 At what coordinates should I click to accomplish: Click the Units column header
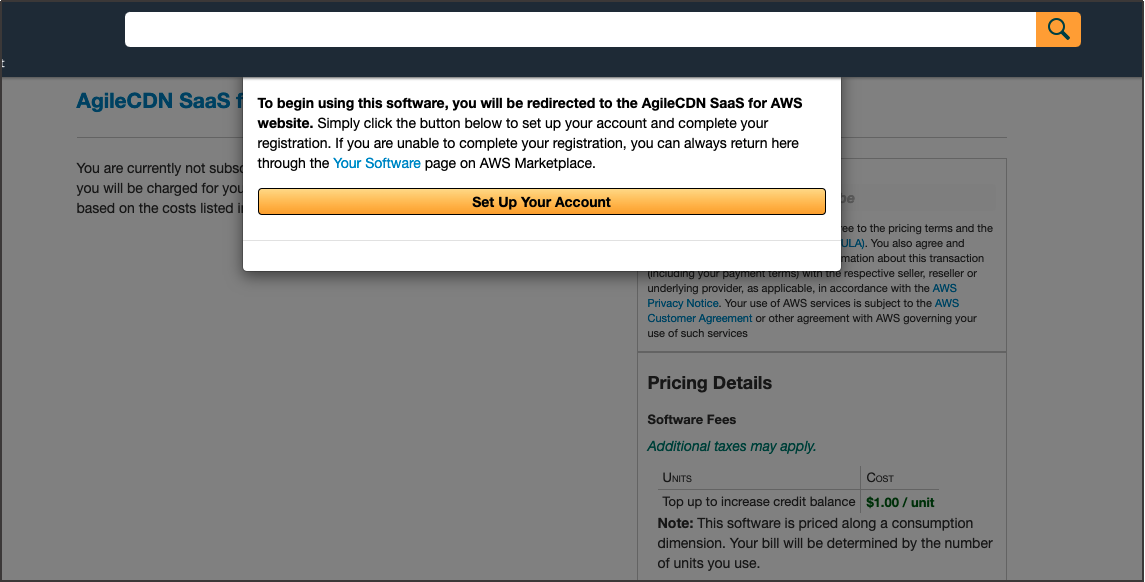point(677,477)
